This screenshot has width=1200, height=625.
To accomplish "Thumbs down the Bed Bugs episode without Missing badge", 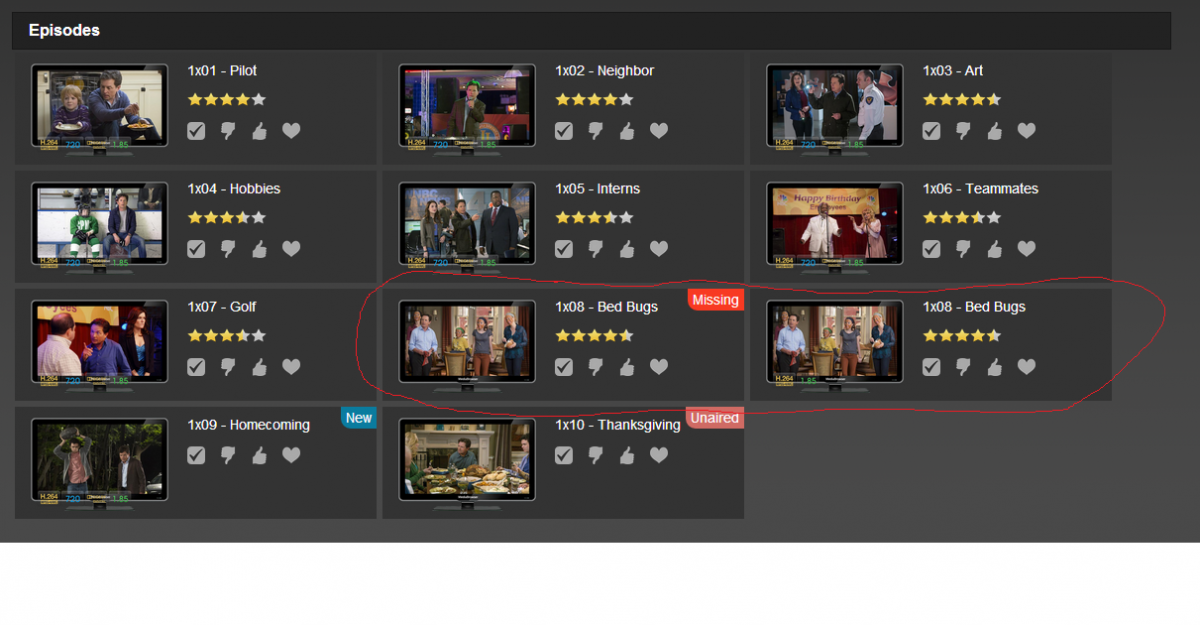I will tap(963, 367).
